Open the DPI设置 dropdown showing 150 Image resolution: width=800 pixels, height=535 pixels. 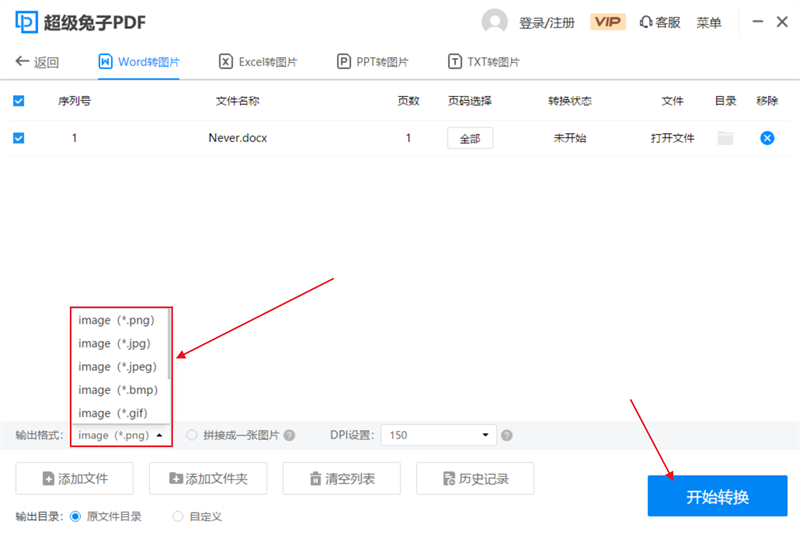(x=438, y=435)
